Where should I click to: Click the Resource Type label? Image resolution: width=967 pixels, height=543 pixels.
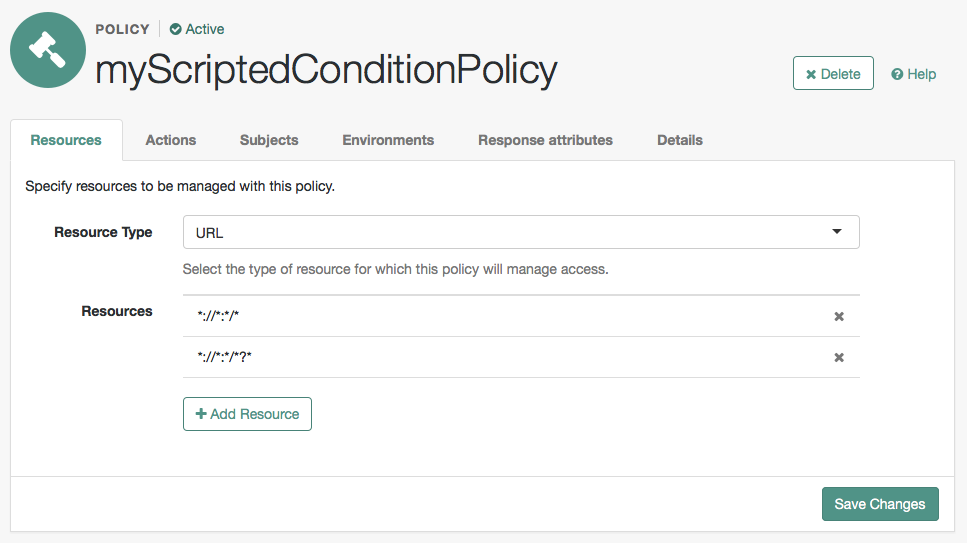(x=103, y=232)
